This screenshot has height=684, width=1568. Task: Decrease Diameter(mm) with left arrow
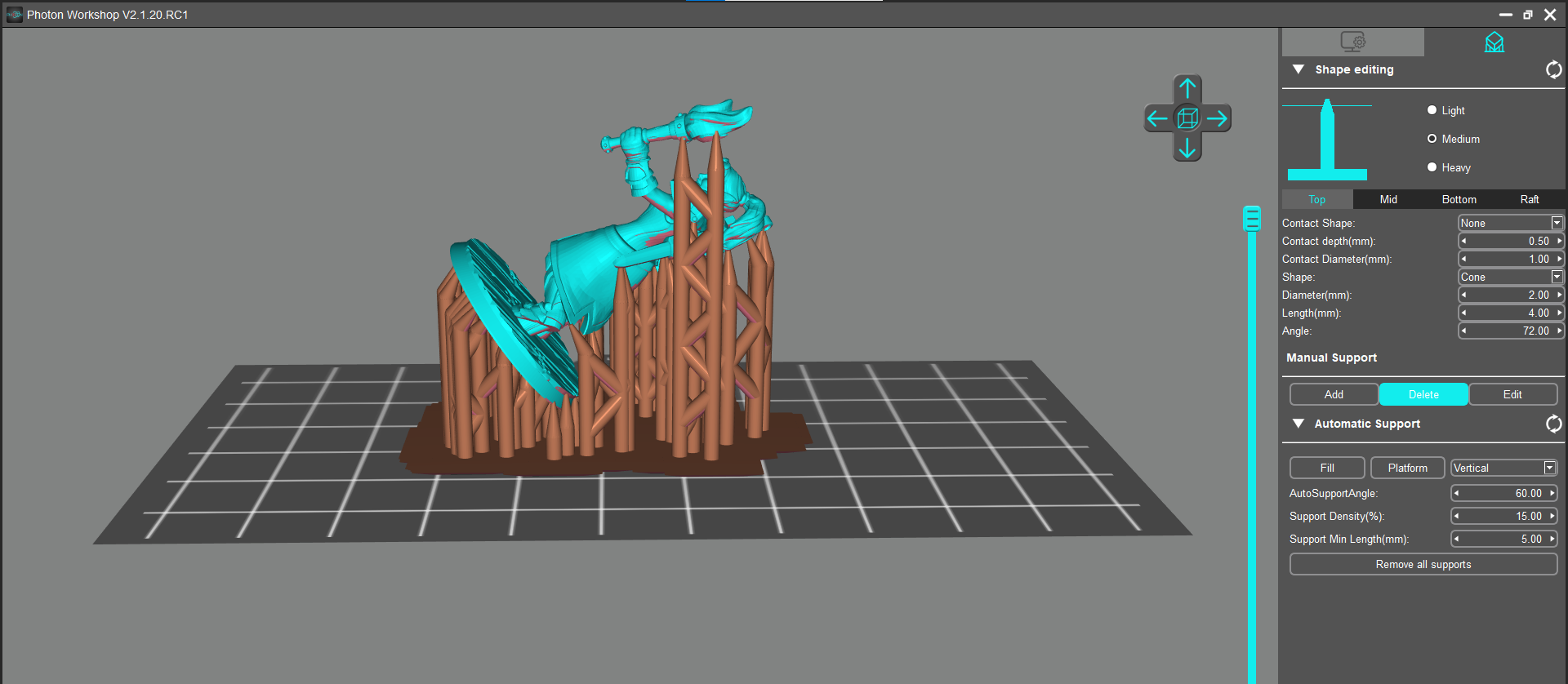pos(1463,295)
